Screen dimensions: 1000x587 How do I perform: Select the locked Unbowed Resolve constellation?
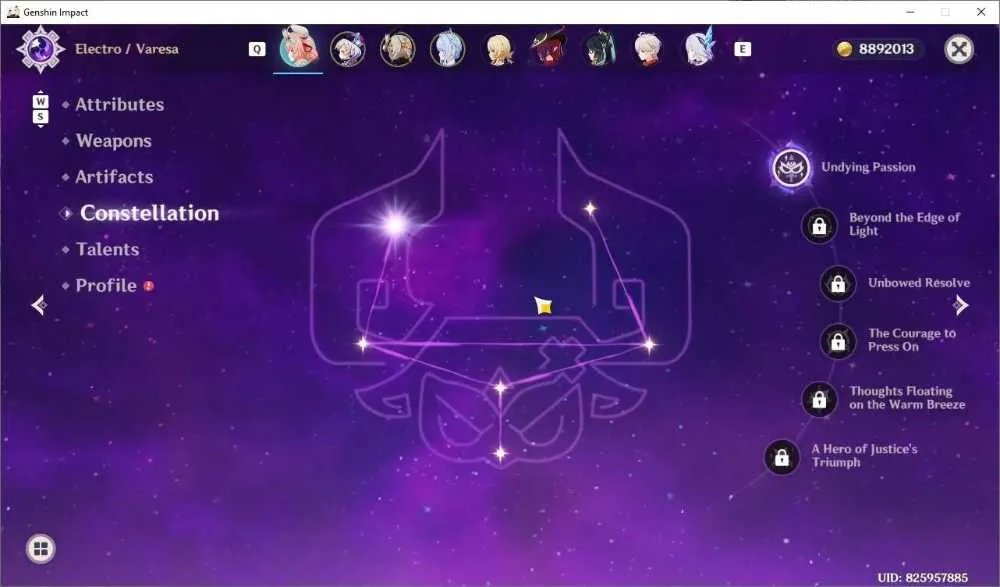coord(838,283)
